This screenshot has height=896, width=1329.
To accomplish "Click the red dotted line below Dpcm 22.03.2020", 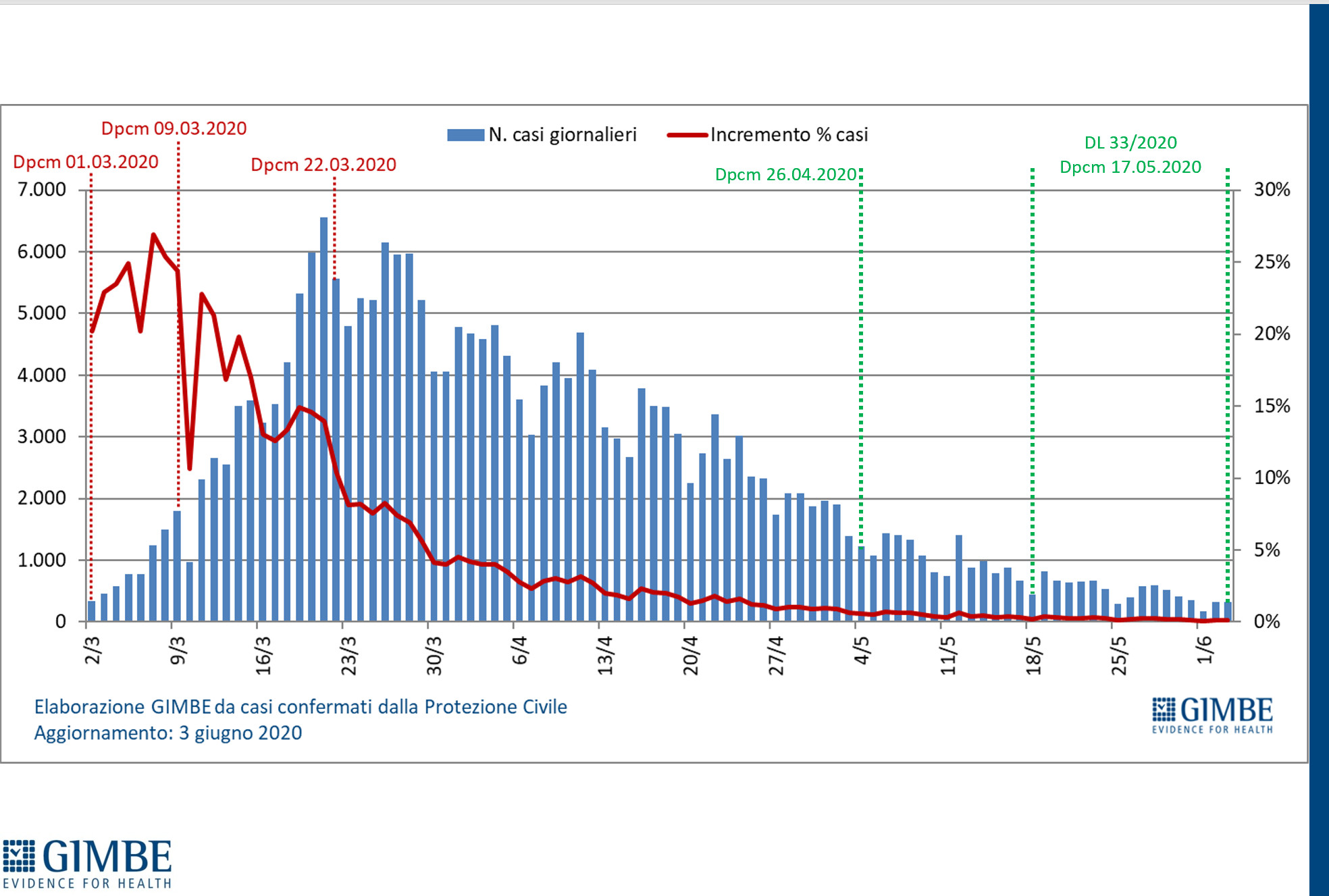I will pyautogui.click(x=334, y=228).
